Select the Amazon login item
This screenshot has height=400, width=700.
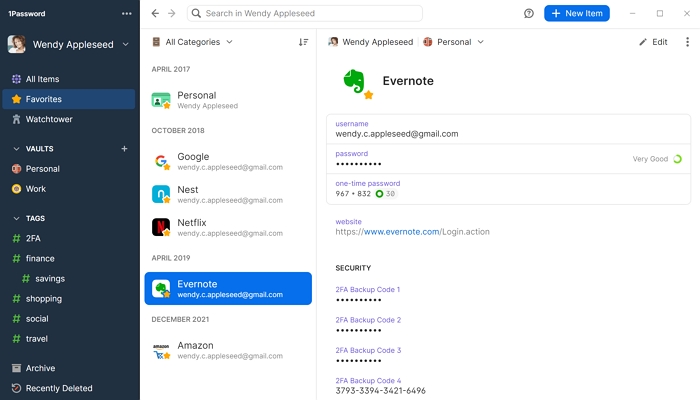228,350
